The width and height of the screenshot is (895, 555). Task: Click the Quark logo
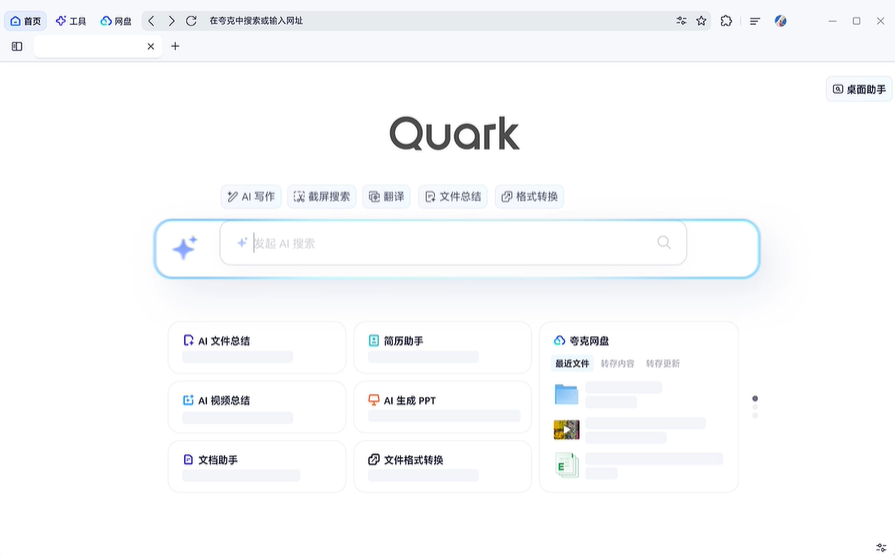[x=454, y=134]
